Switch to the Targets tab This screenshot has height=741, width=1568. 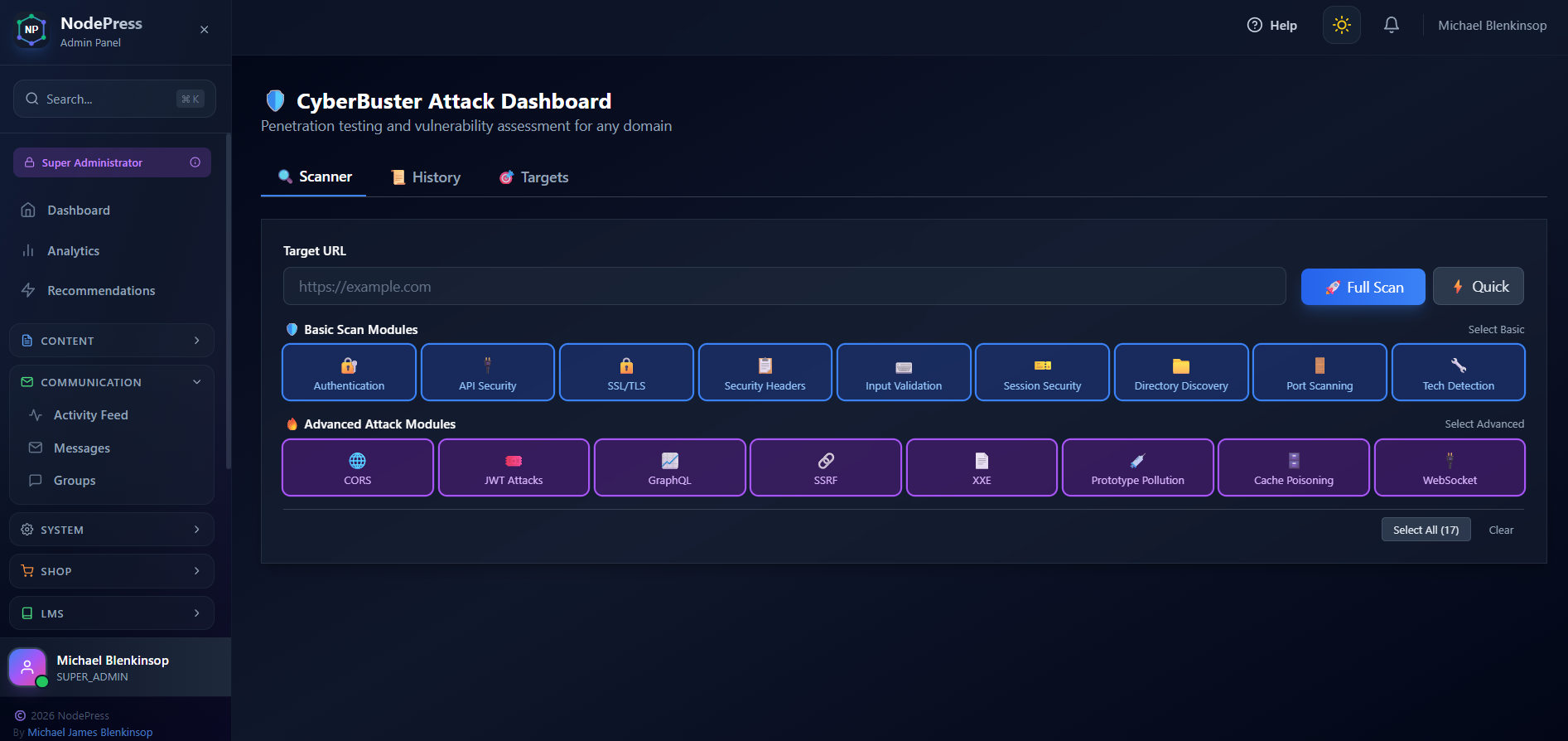[x=533, y=177]
